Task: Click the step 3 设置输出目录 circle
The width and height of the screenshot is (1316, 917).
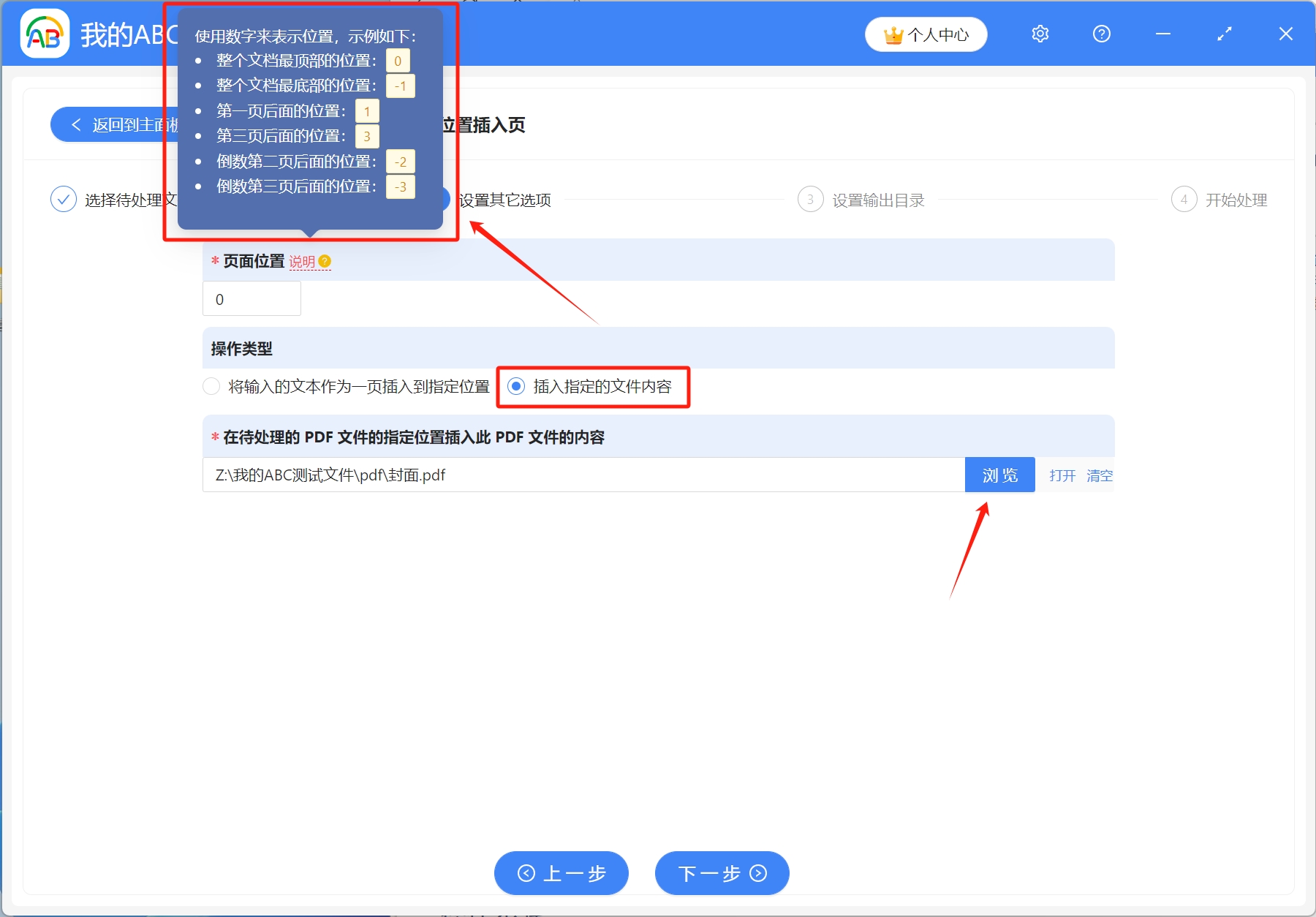Action: [x=810, y=200]
